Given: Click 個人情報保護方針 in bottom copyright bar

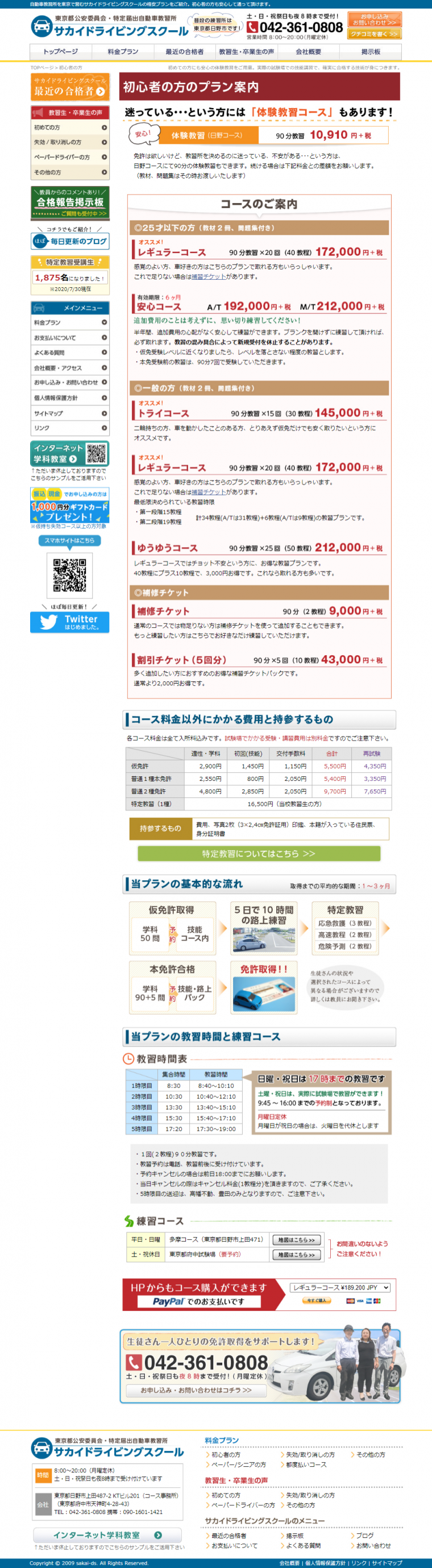Looking at the screenshot, I should click(326, 1562).
